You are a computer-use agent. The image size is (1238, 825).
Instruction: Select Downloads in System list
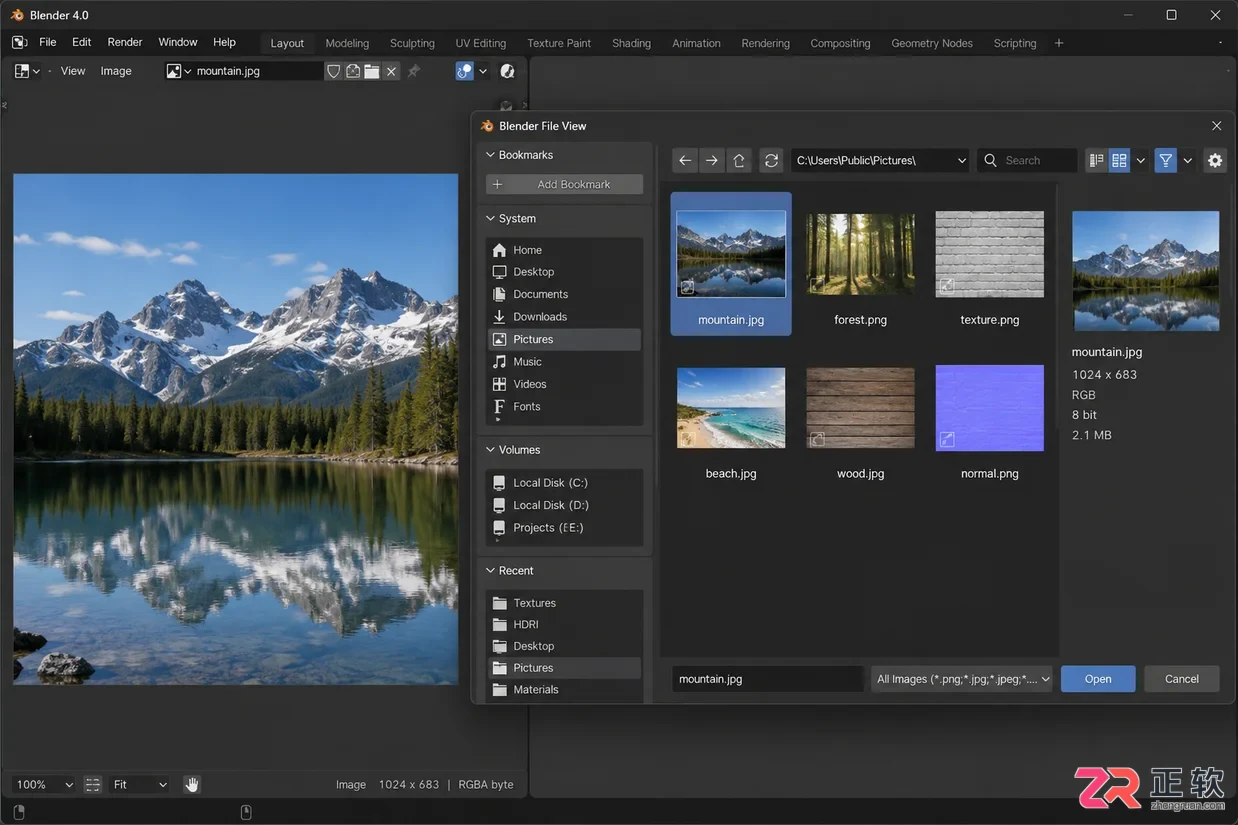[x=564, y=317]
